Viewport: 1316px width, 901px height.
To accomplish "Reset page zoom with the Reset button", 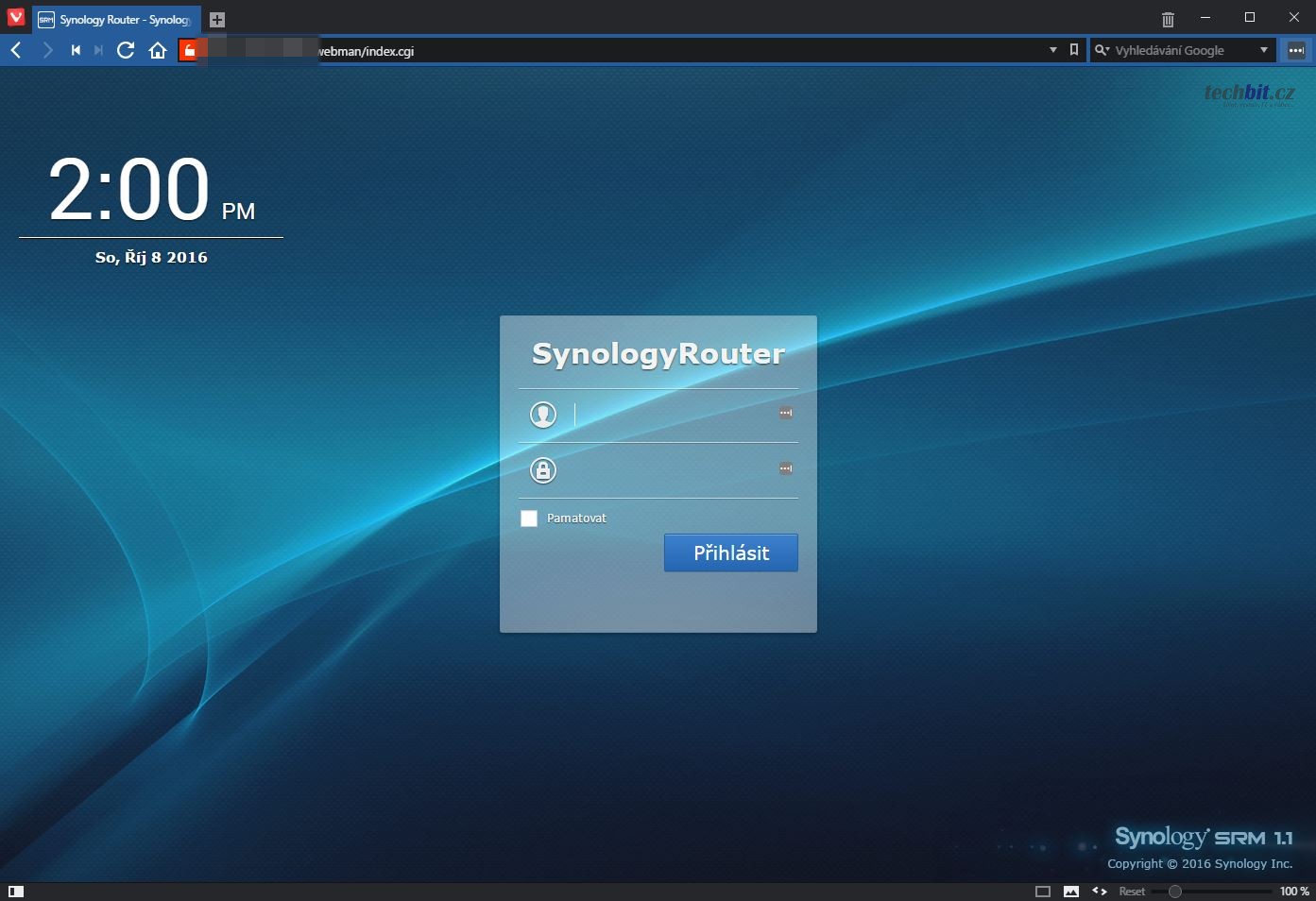I will coord(1132,891).
